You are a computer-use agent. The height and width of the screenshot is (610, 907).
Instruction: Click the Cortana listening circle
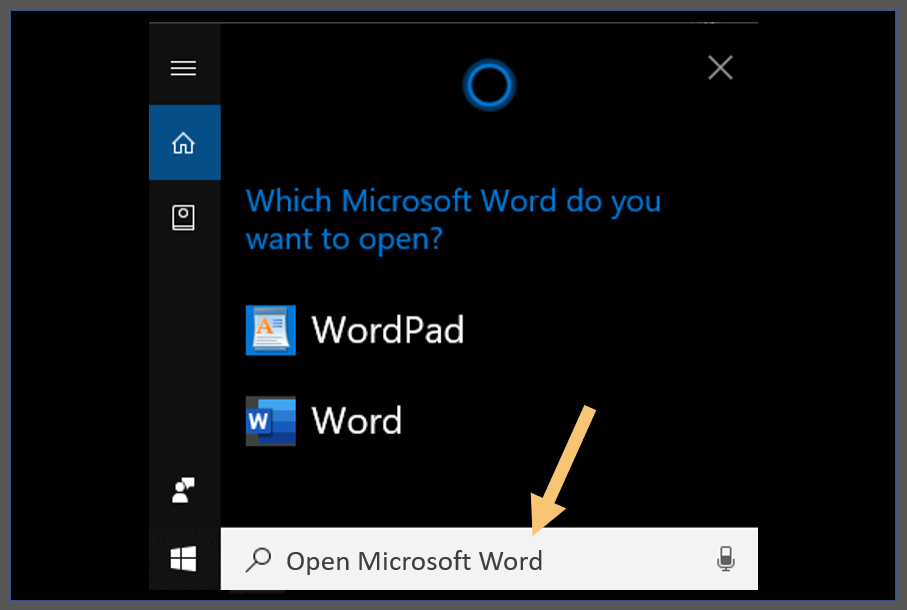488,85
